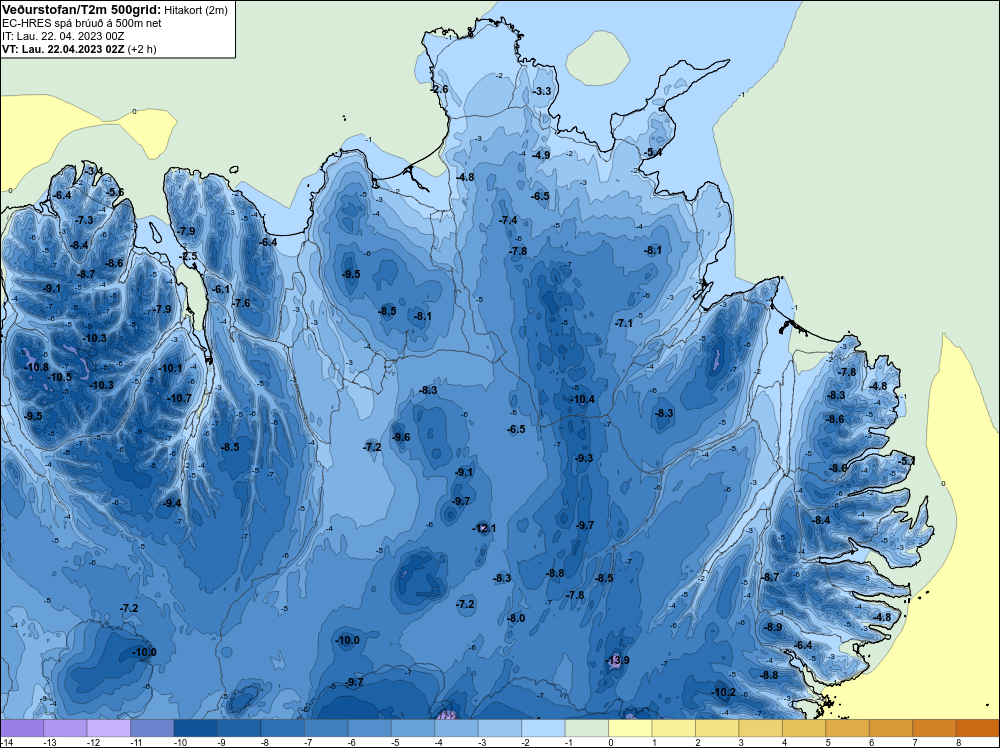This screenshot has width=1000, height=748.
Task: Click the -8.9 temperature reading
Action: point(773,627)
